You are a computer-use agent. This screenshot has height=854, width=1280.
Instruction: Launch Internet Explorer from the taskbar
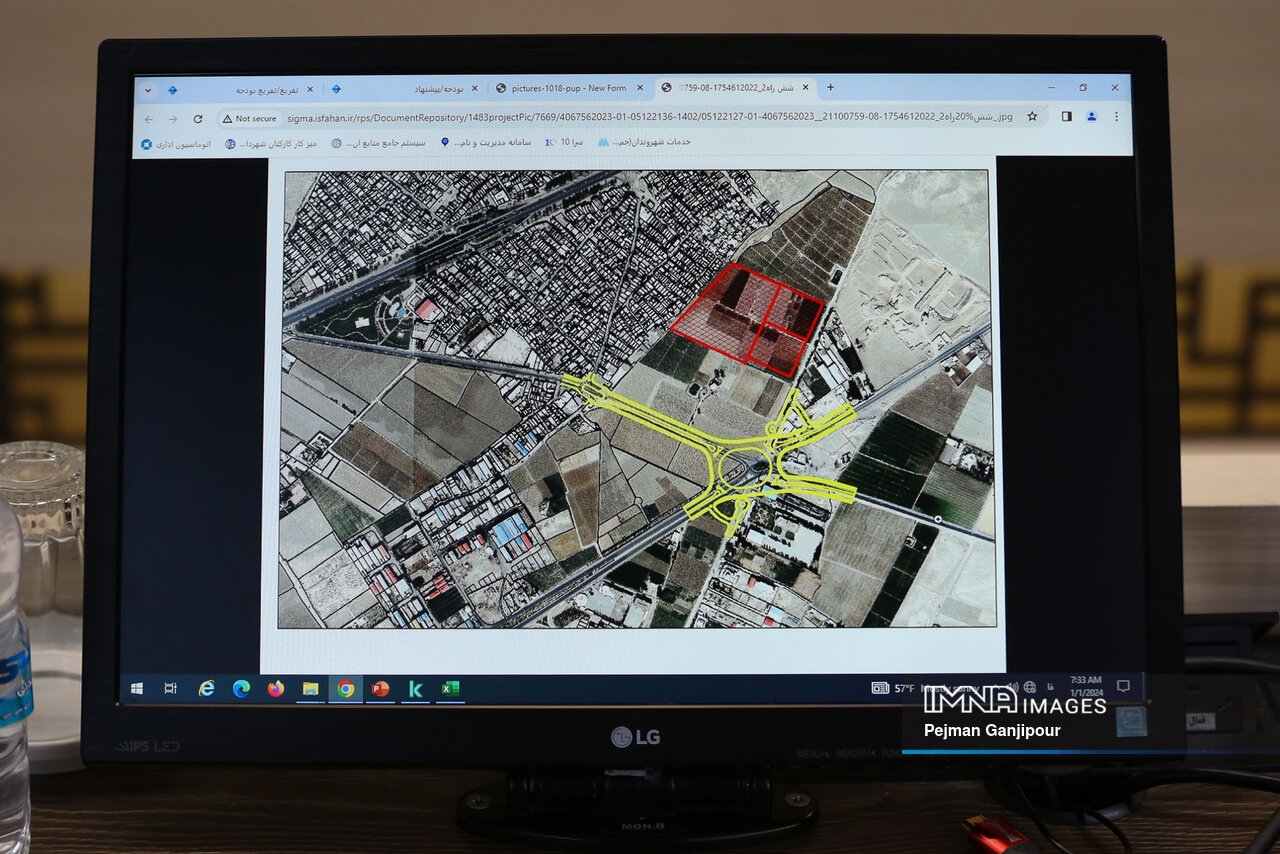tap(206, 688)
